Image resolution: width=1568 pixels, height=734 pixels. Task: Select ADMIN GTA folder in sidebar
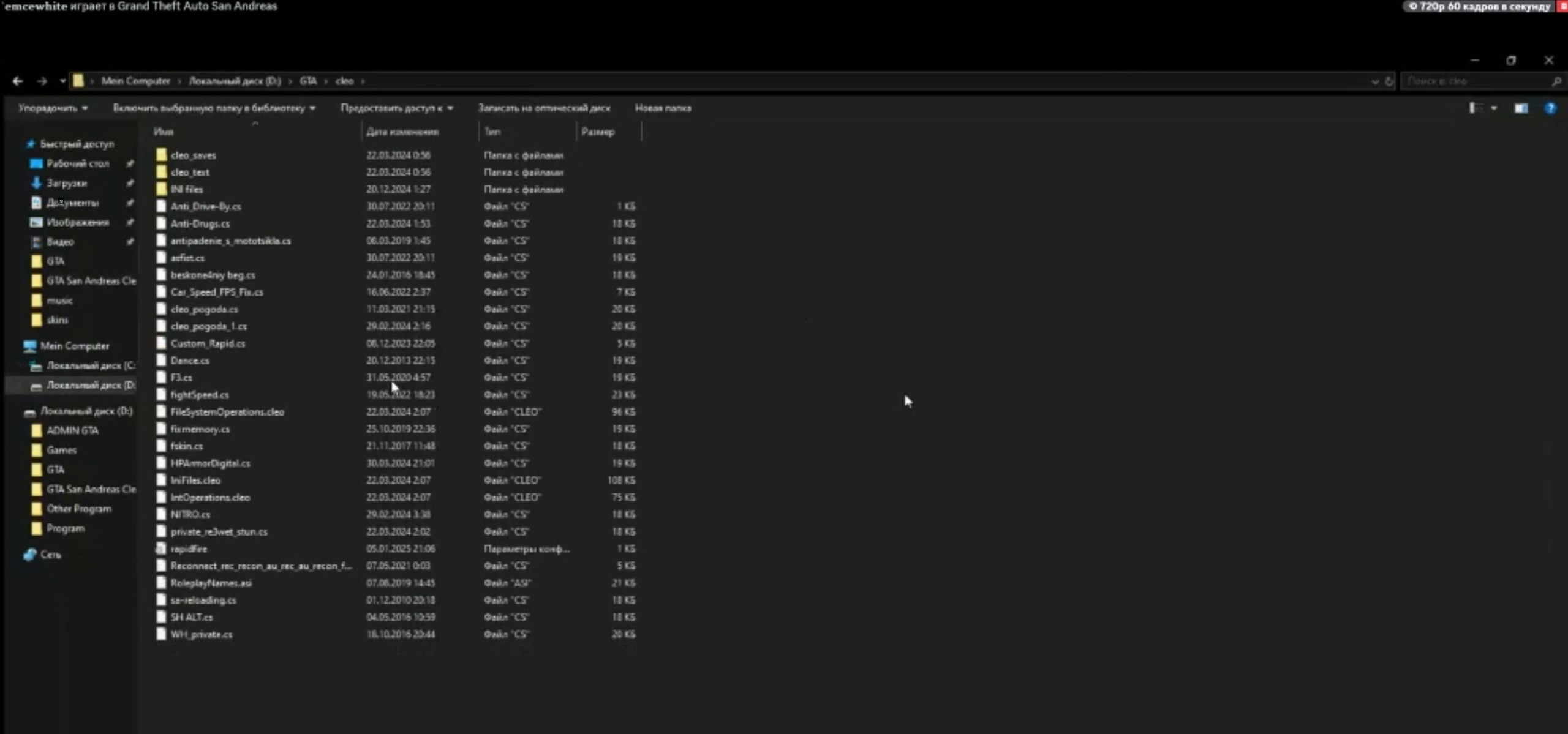[72, 430]
